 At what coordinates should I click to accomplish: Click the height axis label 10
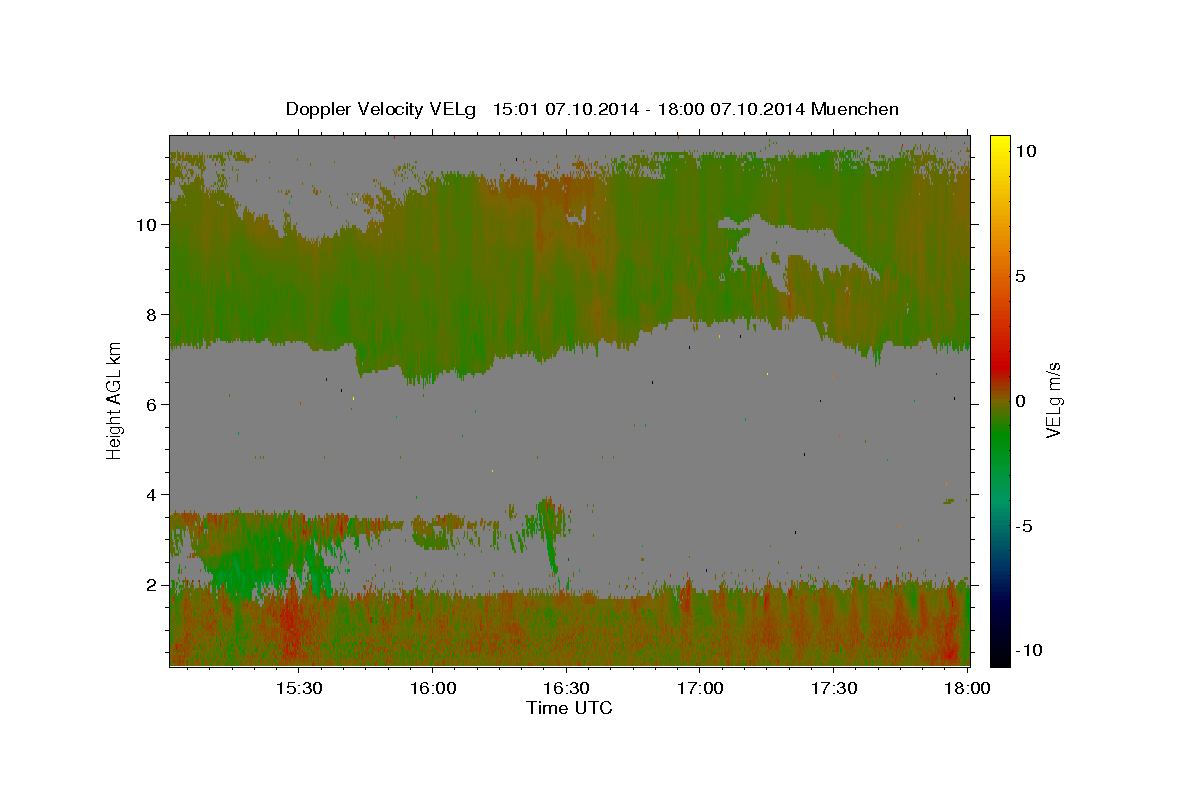tap(147, 225)
